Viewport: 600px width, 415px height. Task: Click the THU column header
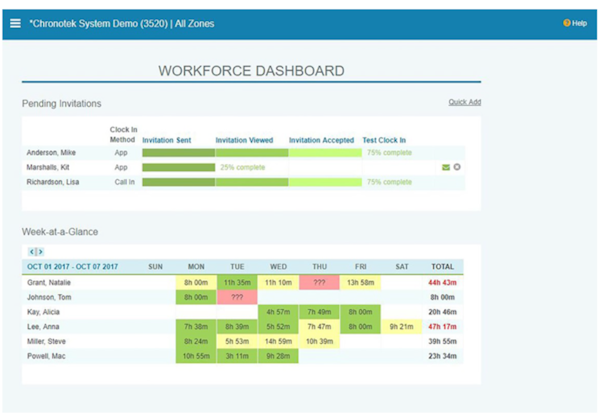click(320, 267)
